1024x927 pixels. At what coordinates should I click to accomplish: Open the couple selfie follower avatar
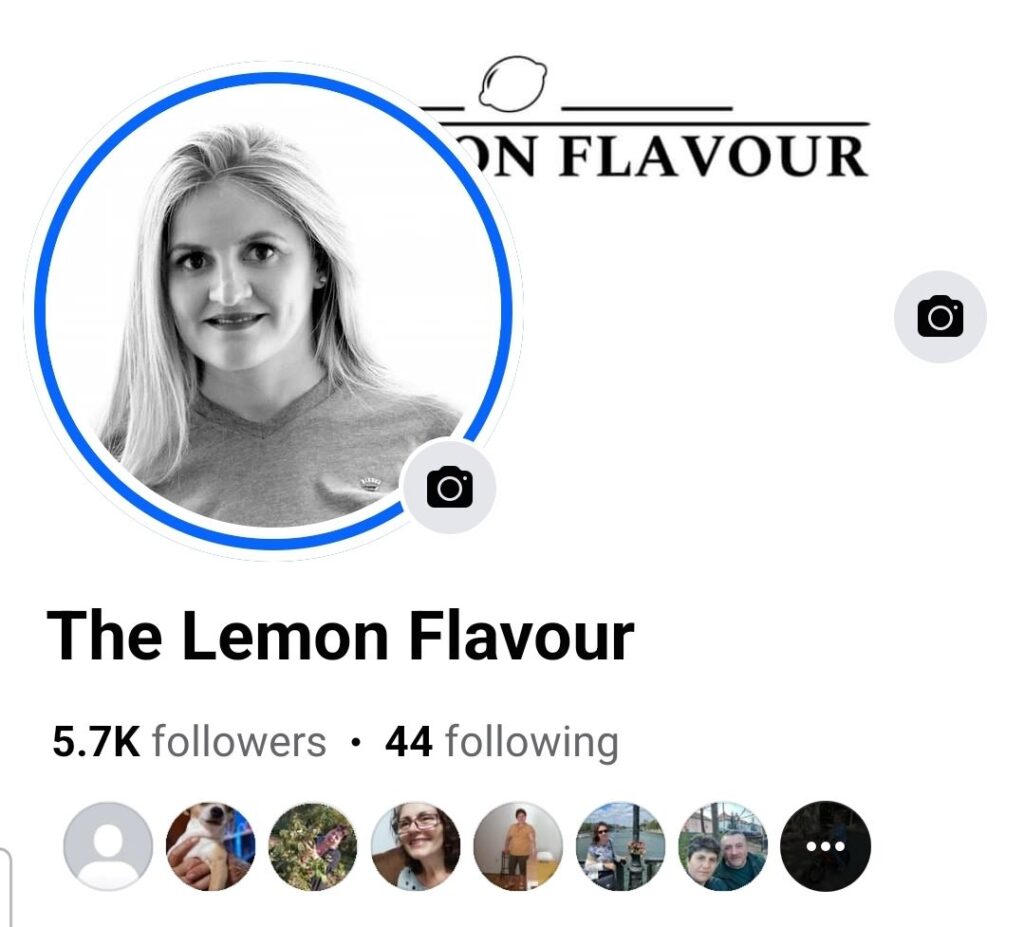pos(723,846)
